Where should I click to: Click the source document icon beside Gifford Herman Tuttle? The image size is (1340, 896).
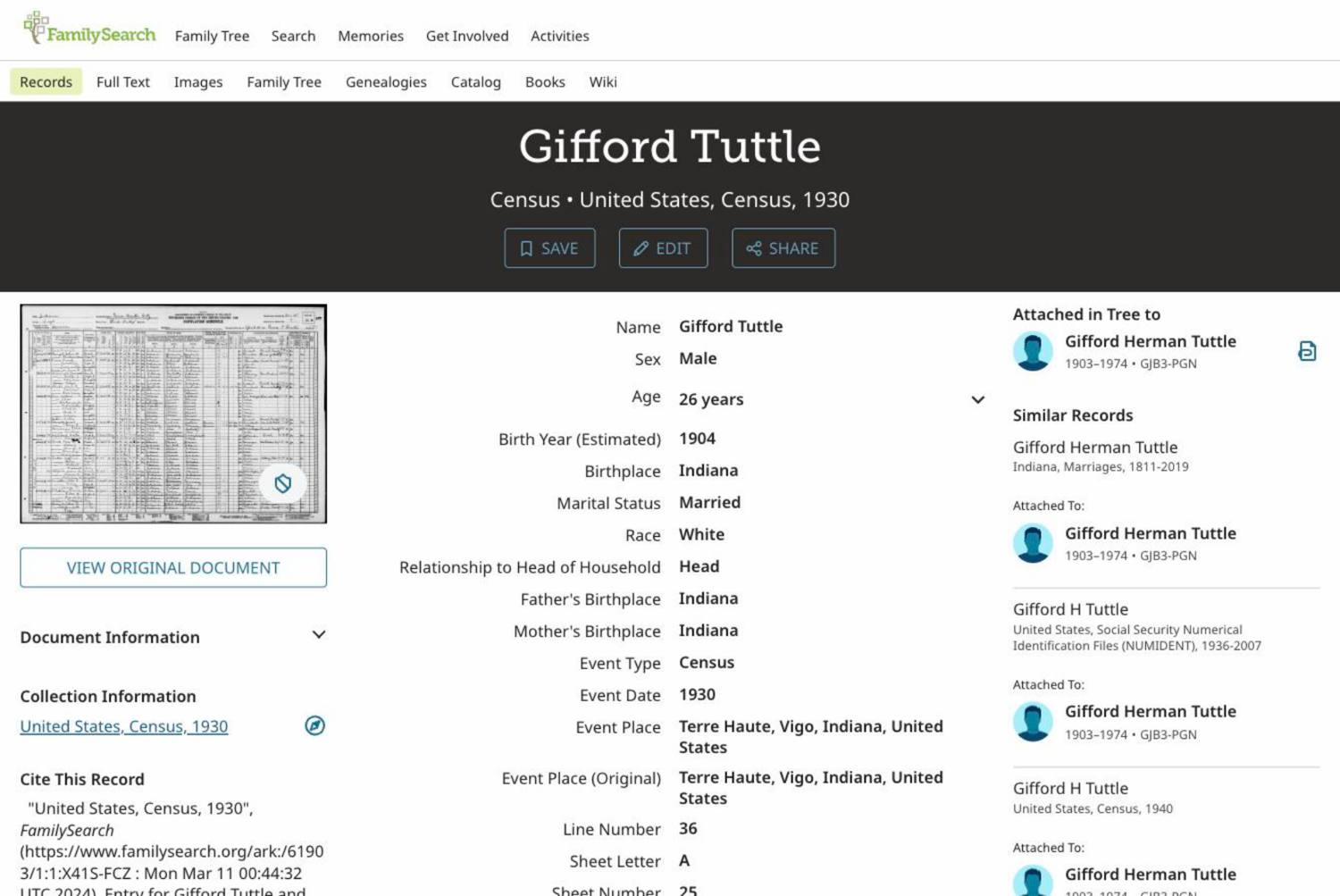coord(1307,351)
